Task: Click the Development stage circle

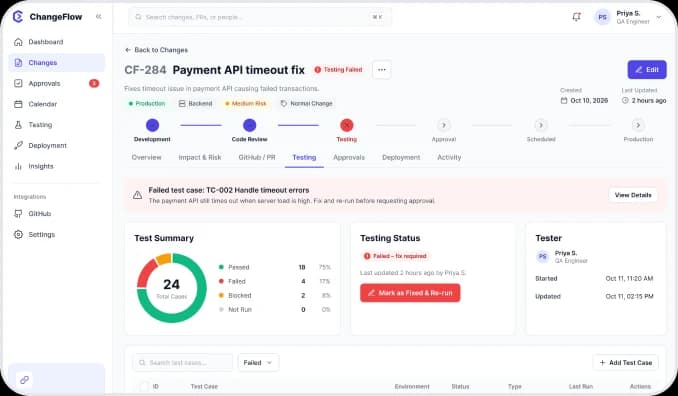Action: click(x=152, y=125)
